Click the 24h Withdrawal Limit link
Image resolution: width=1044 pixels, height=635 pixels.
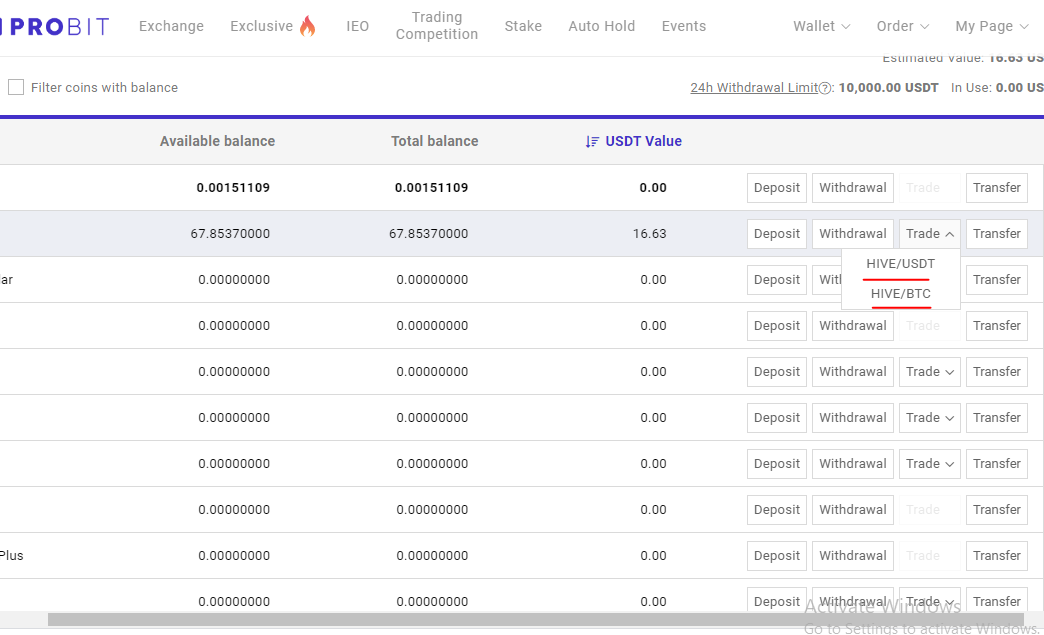click(754, 88)
